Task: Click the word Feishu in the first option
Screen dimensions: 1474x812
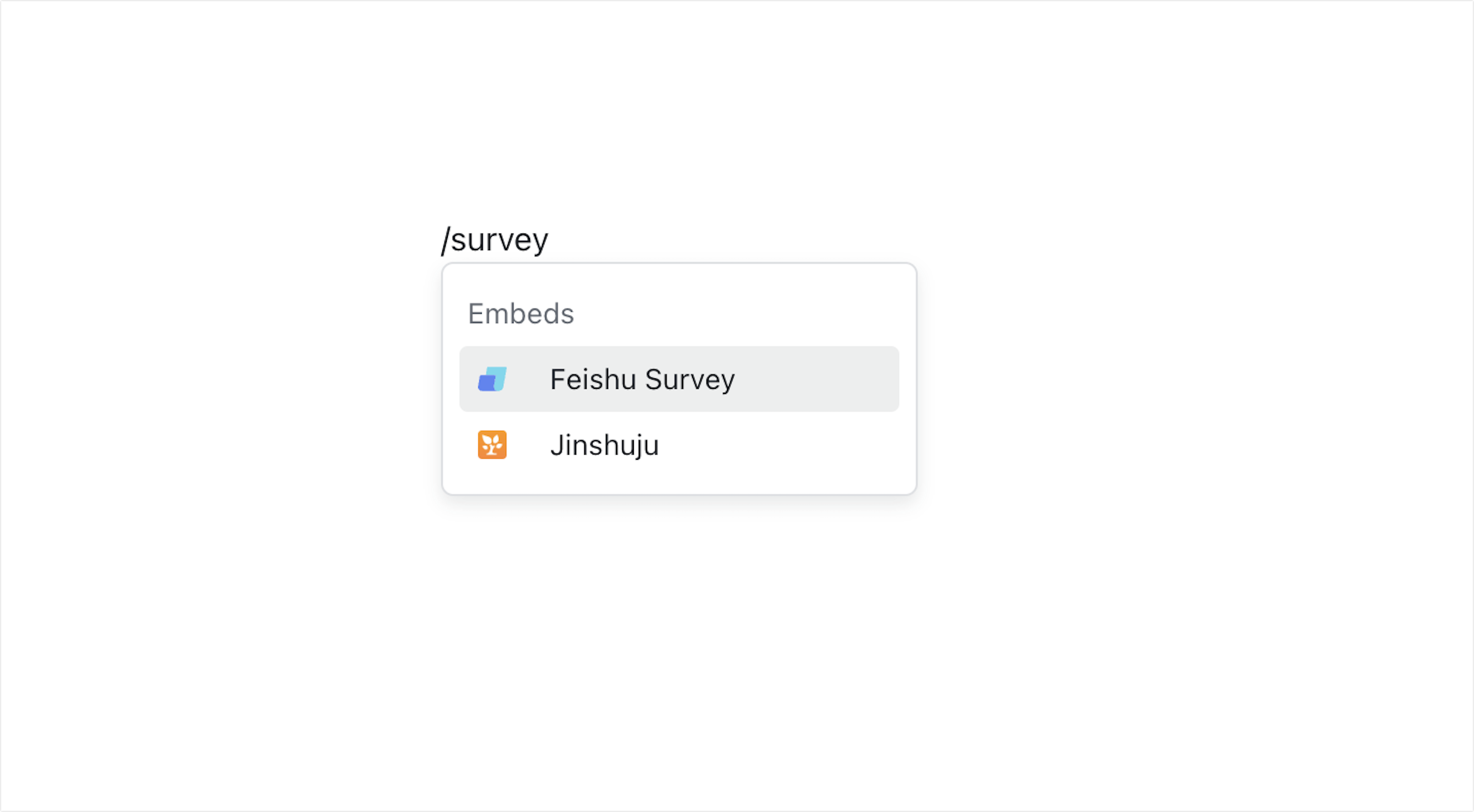Action: coord(593,379)
